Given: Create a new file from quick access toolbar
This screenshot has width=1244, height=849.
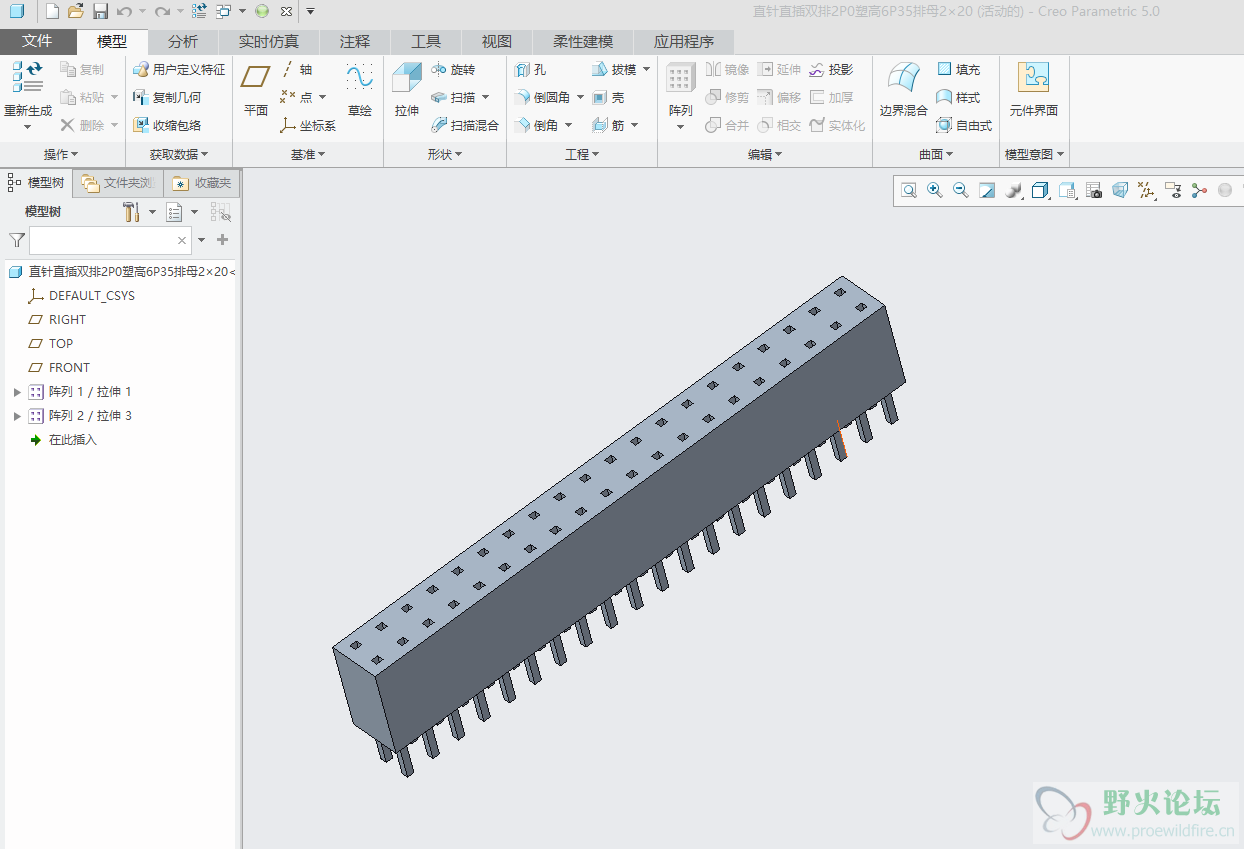Looking at the screenshot, I should [52, 11].
